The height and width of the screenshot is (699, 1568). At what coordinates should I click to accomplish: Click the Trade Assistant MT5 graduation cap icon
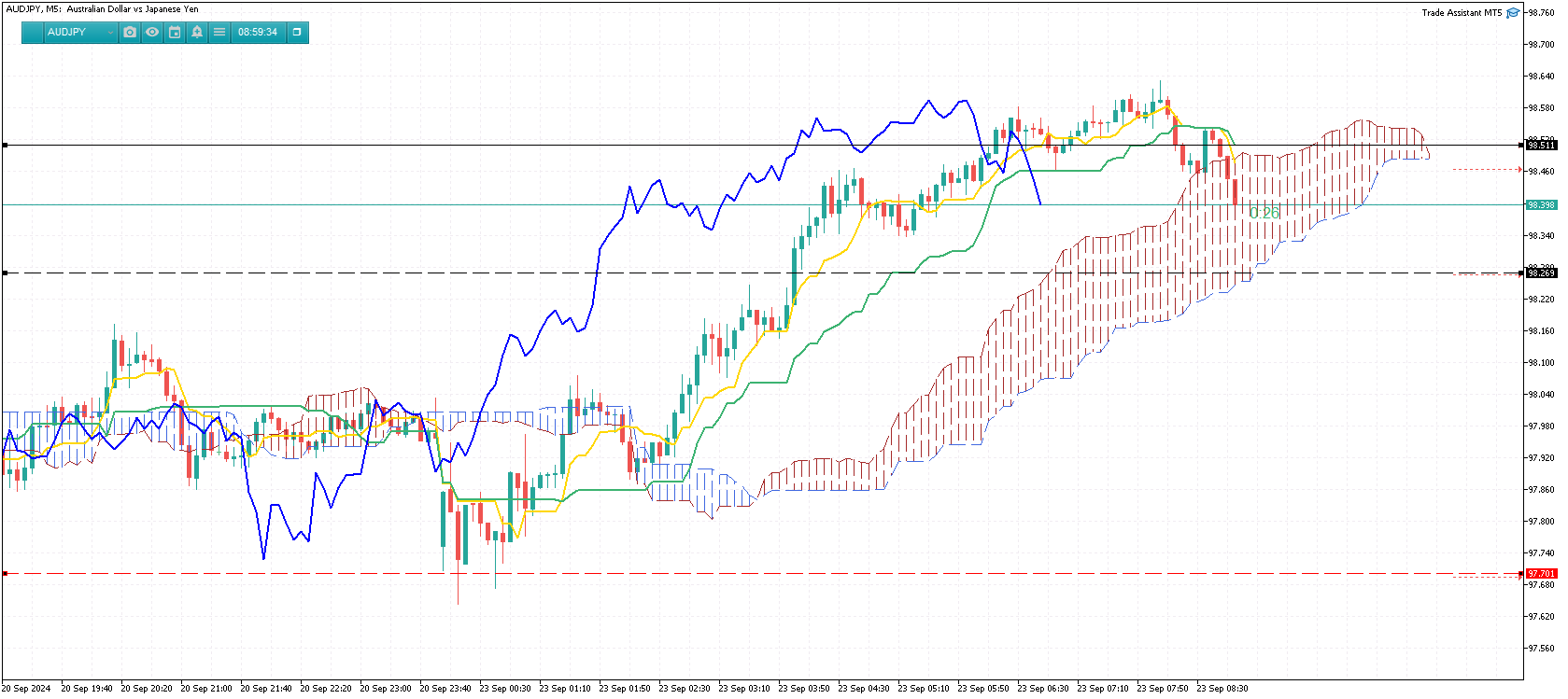coord(1513,13)
